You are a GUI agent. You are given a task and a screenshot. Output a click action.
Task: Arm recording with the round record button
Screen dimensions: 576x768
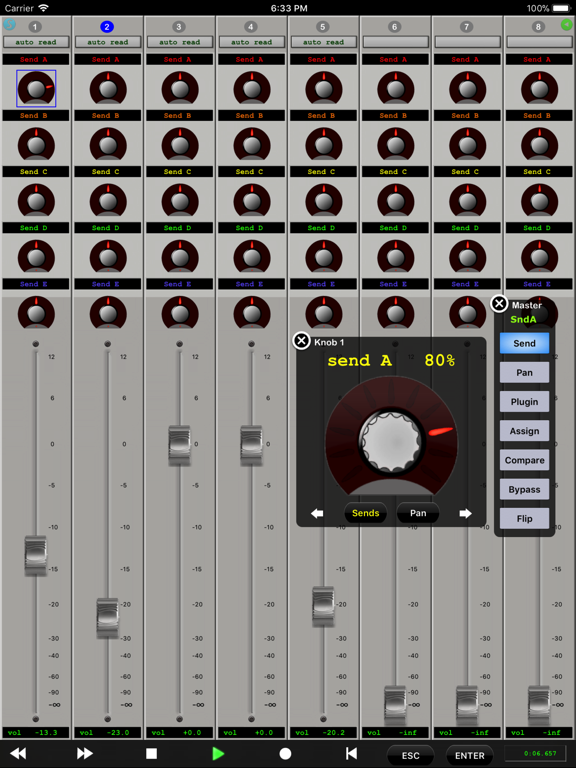[x=285, y=753]
